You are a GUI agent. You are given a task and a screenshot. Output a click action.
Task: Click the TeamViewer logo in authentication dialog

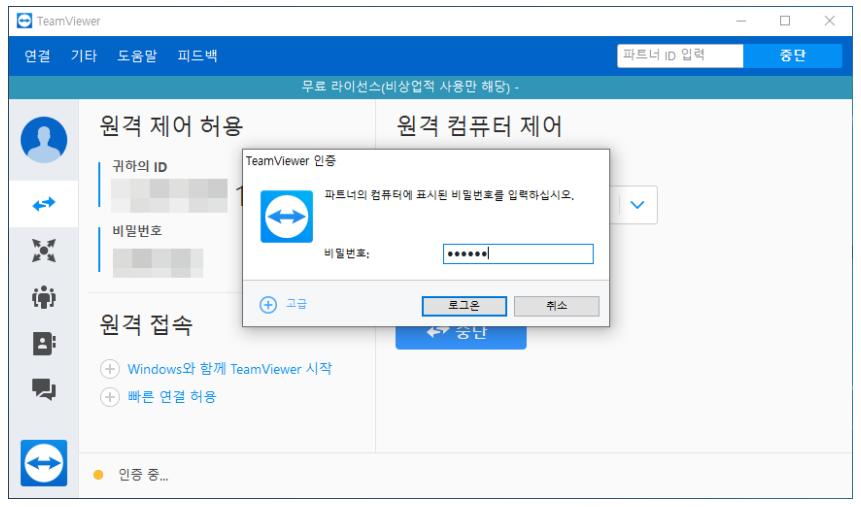point(287,216)
